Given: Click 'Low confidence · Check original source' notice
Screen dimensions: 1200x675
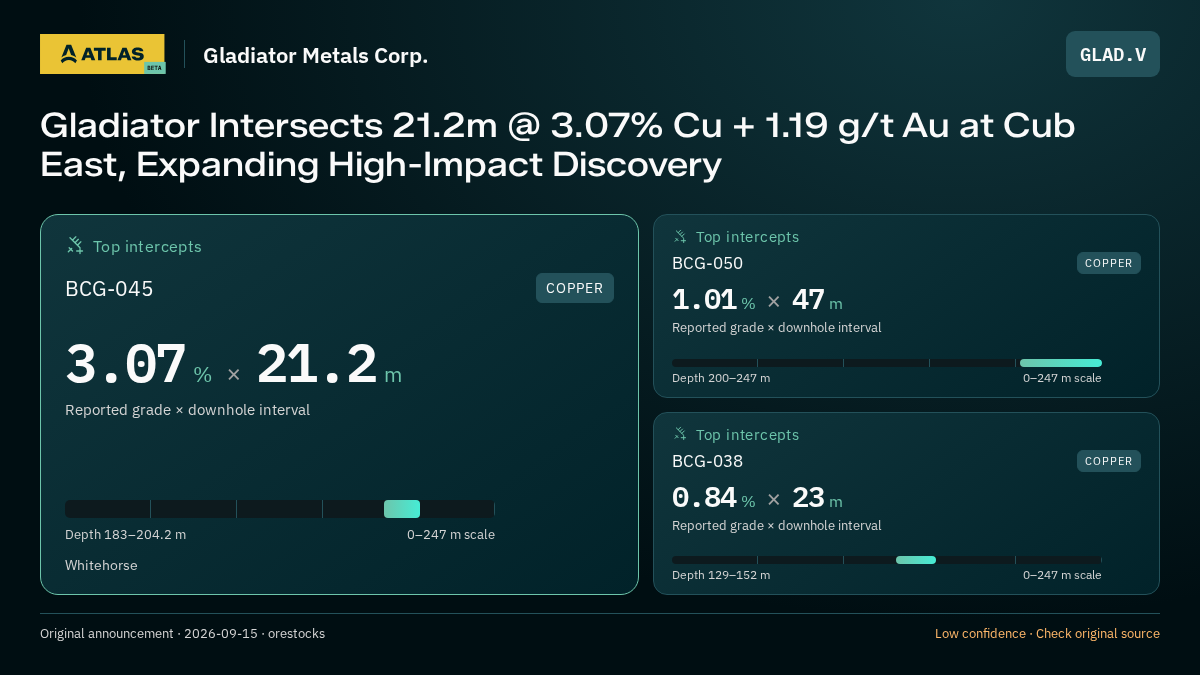Looking at the screenshot, I should 1047,634.
